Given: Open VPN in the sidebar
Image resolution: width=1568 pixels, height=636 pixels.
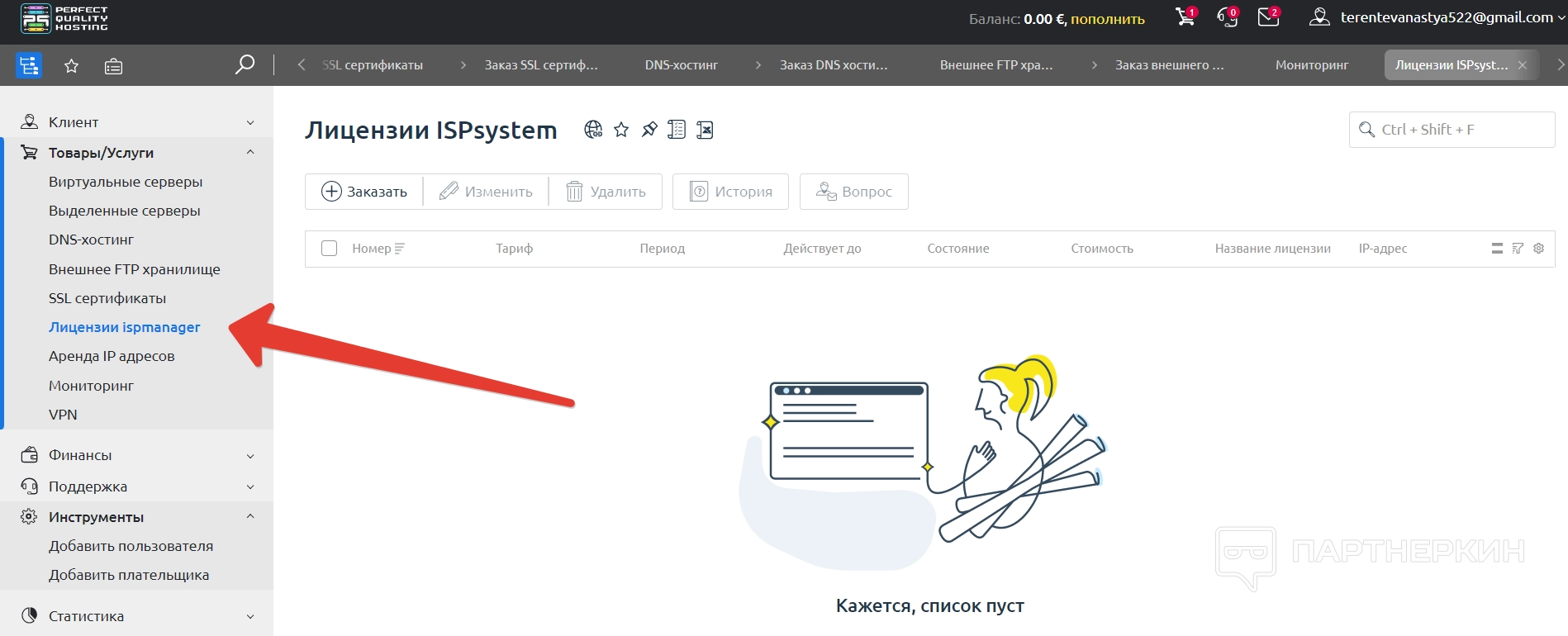Looking at the screenshot, I should coord(63,415).
